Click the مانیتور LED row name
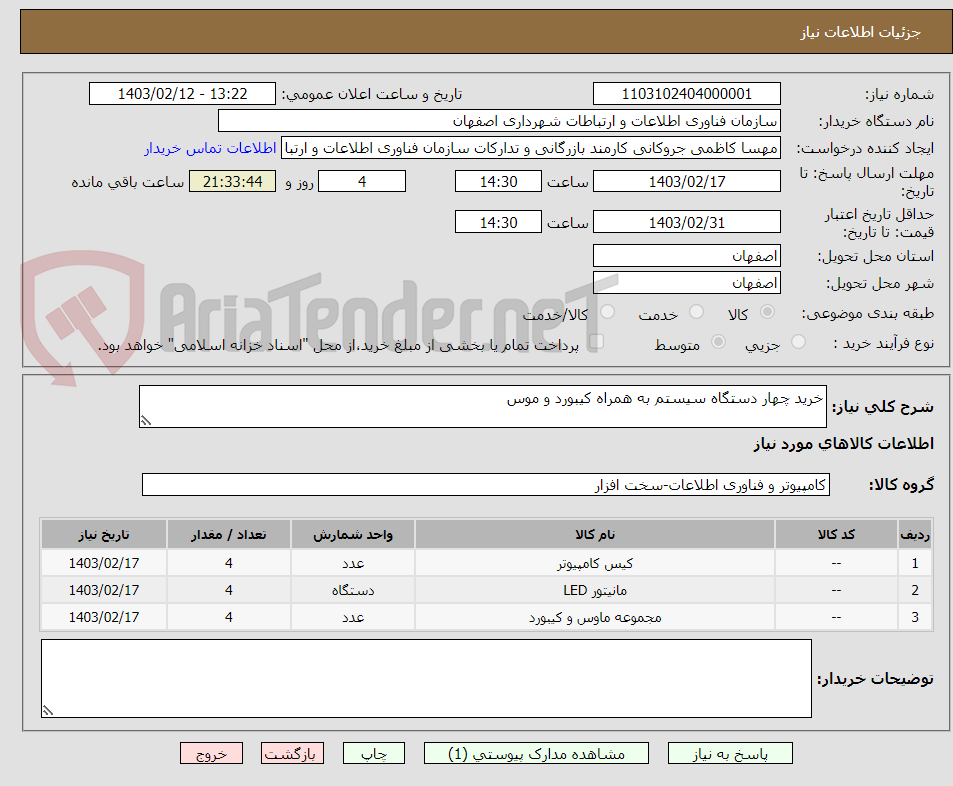The image size is (953, 786). click(595, 590)
